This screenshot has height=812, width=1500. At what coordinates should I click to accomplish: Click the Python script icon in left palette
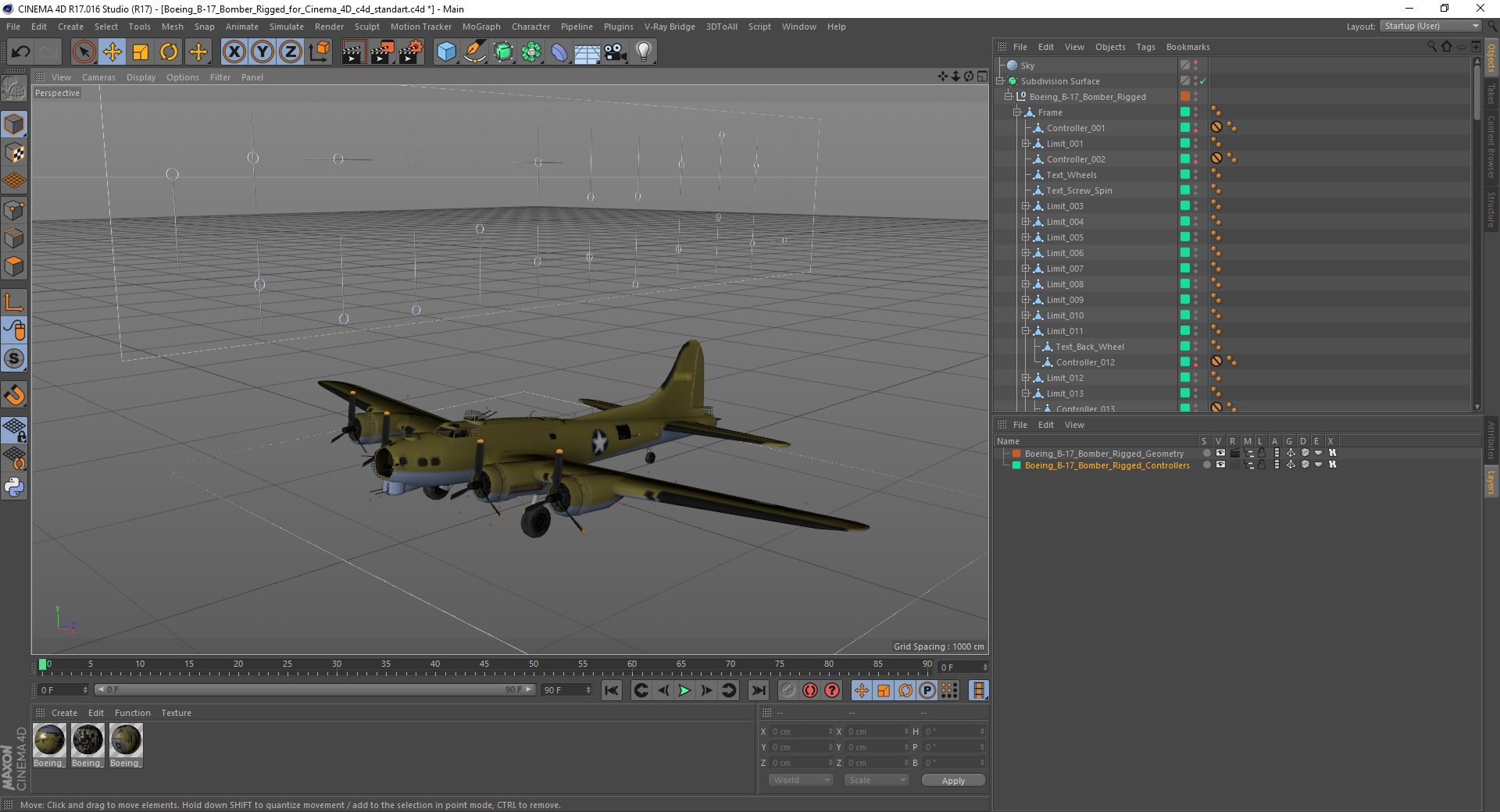[14, 487]
